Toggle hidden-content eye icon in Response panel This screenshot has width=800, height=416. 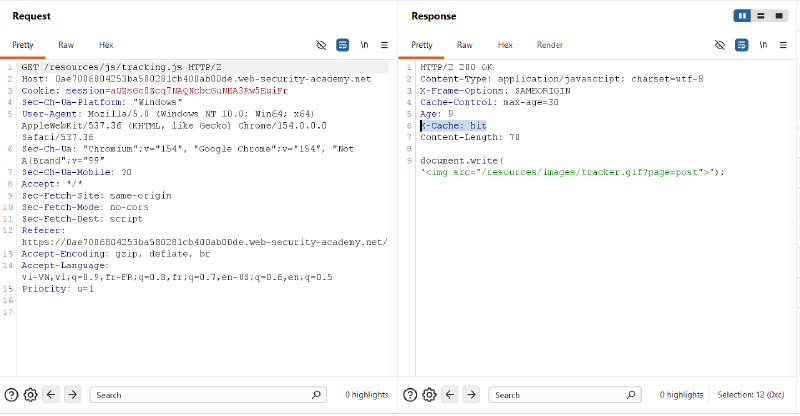point(720,45)
